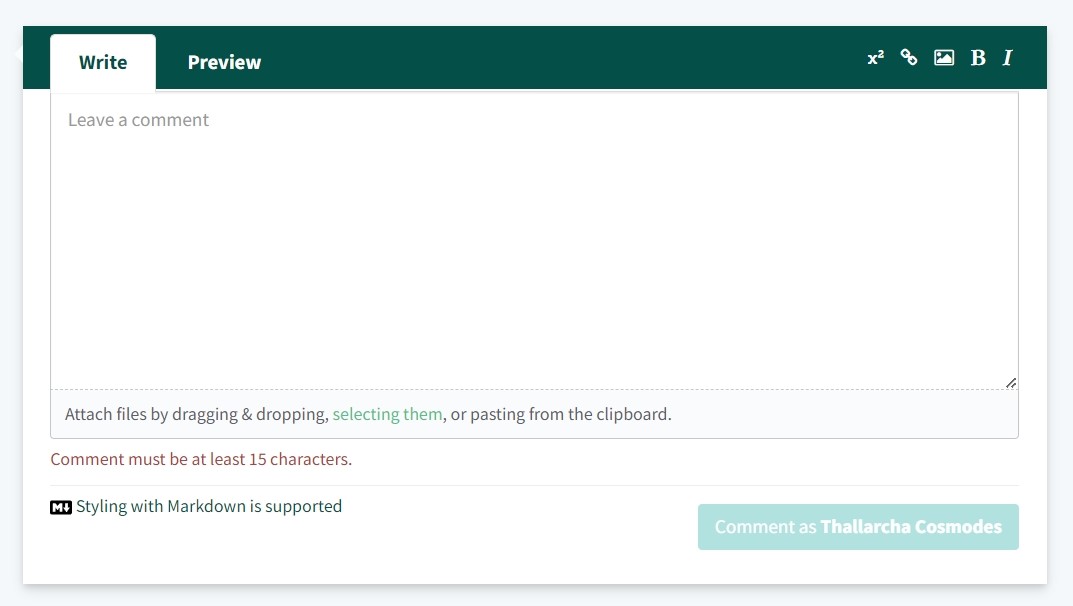1073x606 pixels.
Task: Focus the "Leave a comment" placeholder text
Action: pyautogui.click(x=138, y=120)
